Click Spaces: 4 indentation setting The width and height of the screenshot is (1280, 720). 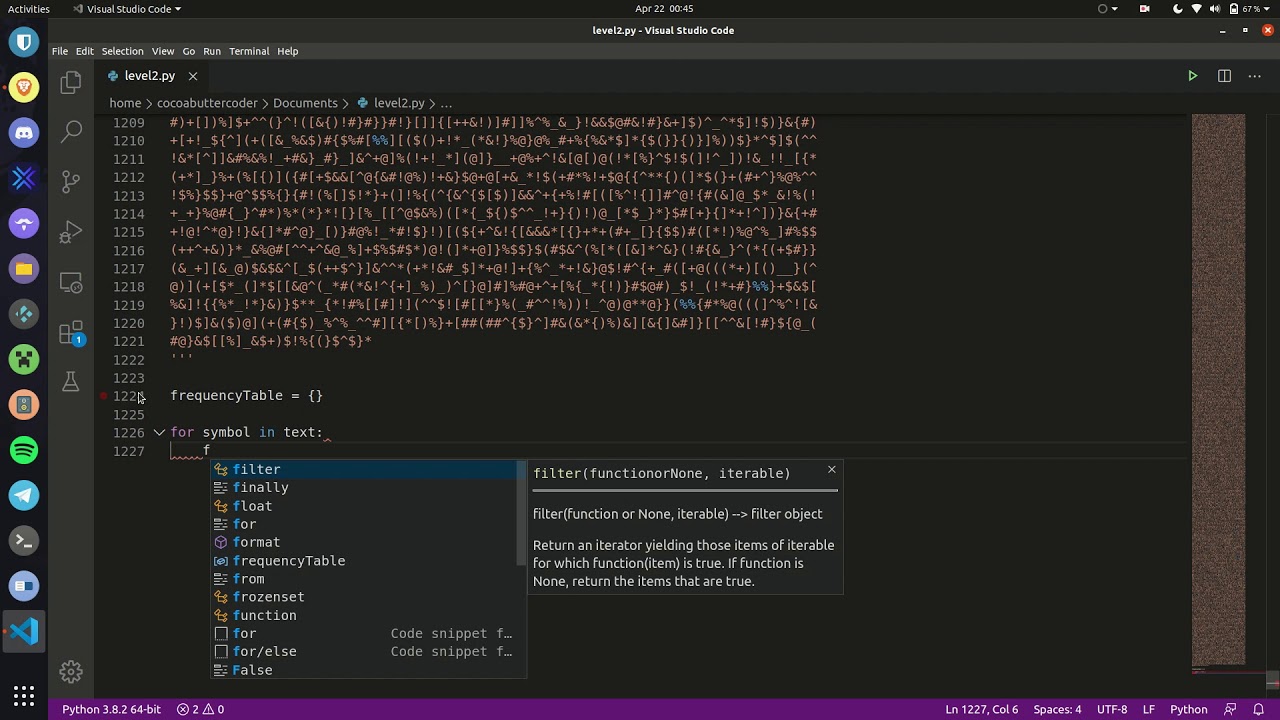click(x=1057, y=709)
